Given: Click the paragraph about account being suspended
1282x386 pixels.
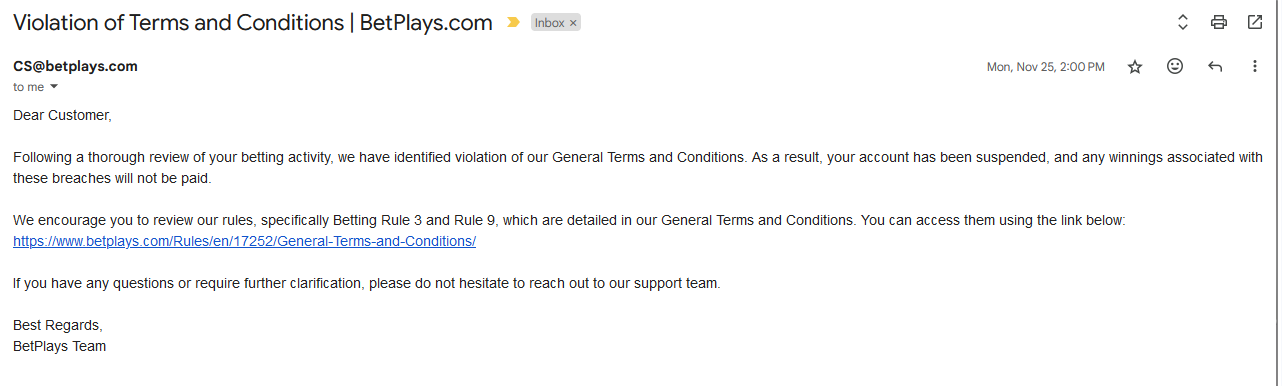Looking at the screenshot, I should [x=638, y=167].
